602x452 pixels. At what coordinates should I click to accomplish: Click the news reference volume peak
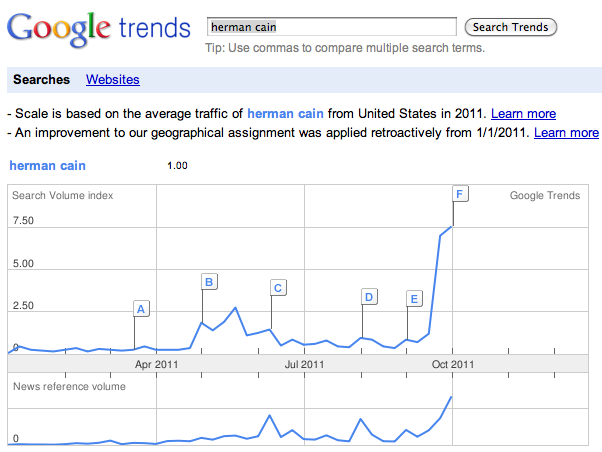(452, 397)
